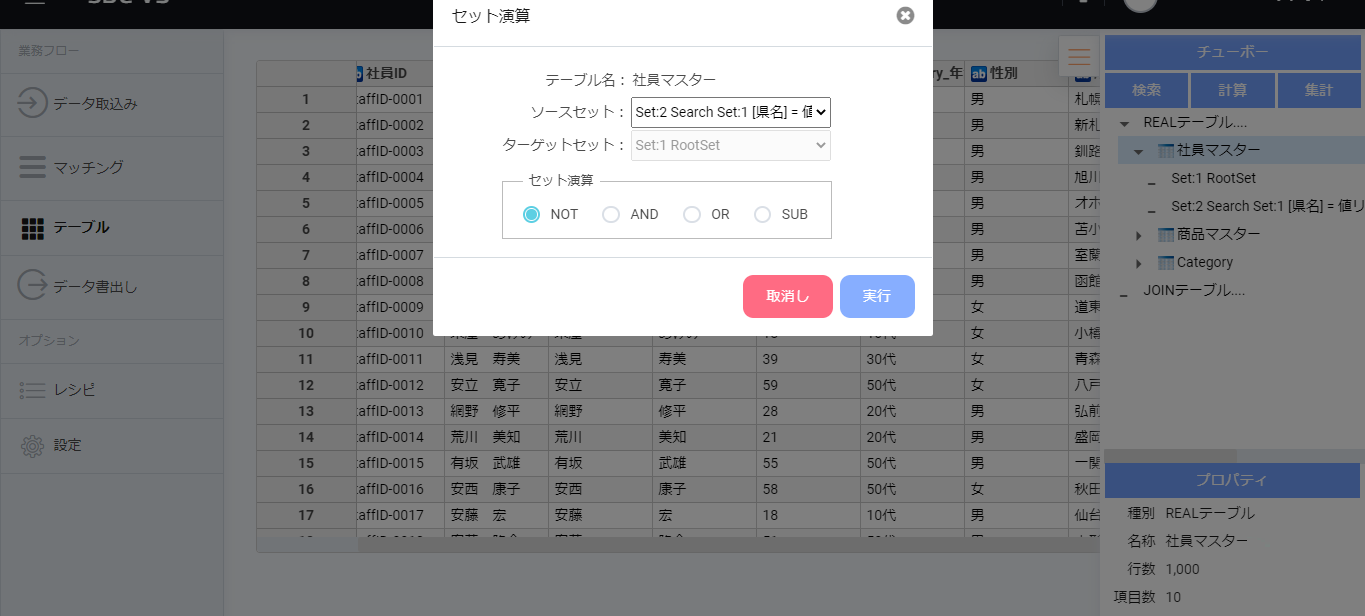Image resolution: width=1365 pixels, height=616 pixels.
Task: Close the セット演算 dialog with X icon
Action: coord(905,15)
